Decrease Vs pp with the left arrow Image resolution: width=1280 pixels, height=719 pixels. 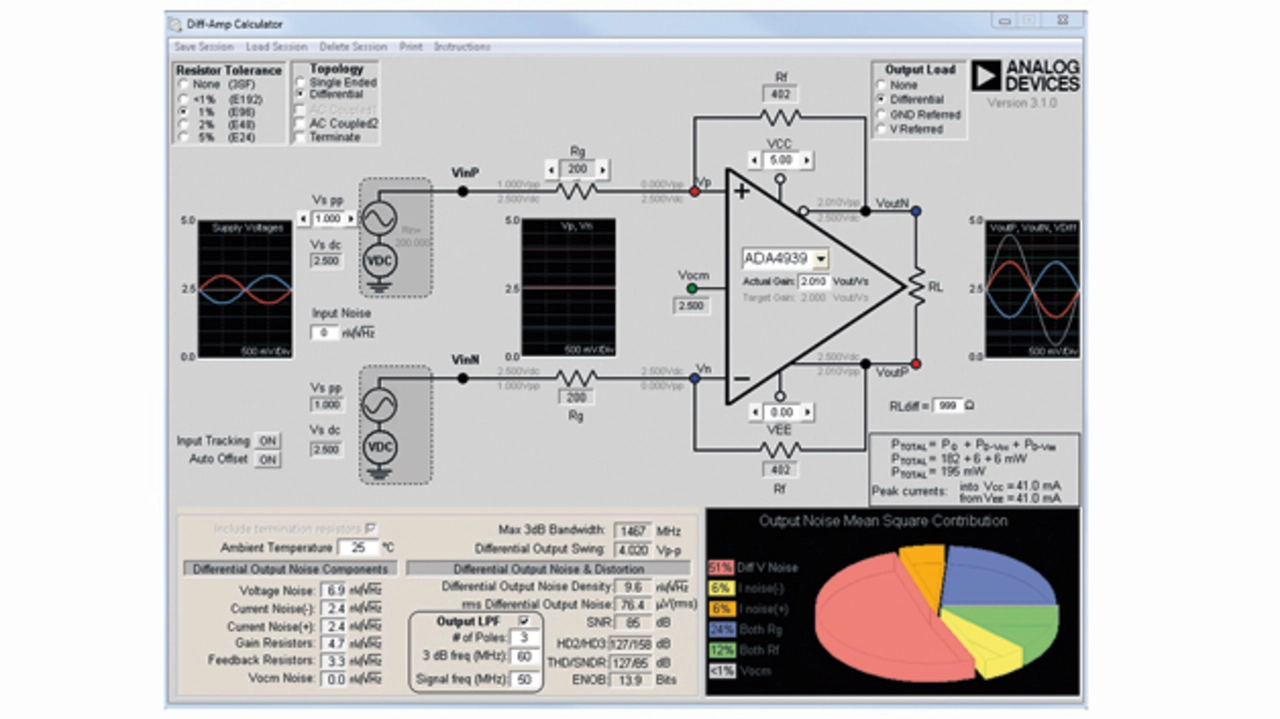tap(304, 218)
